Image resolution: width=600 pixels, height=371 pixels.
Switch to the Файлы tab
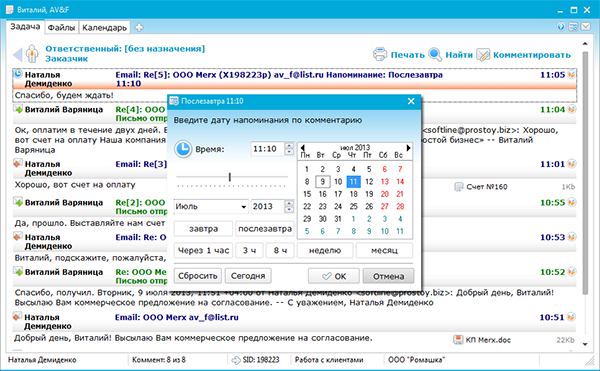[62, 28]
